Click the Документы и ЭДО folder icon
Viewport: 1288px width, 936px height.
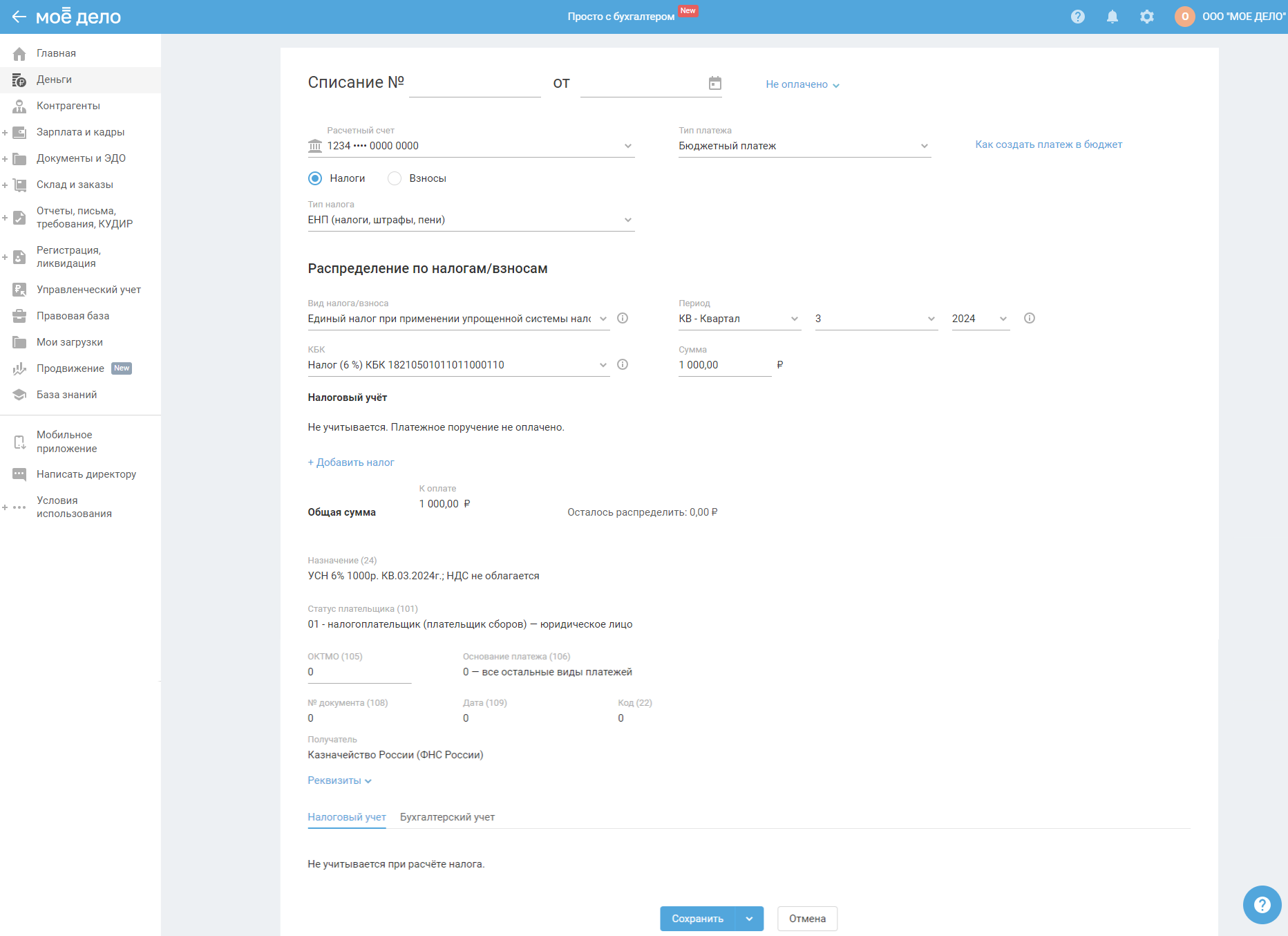pyautogui.click(x=19, y=158)
